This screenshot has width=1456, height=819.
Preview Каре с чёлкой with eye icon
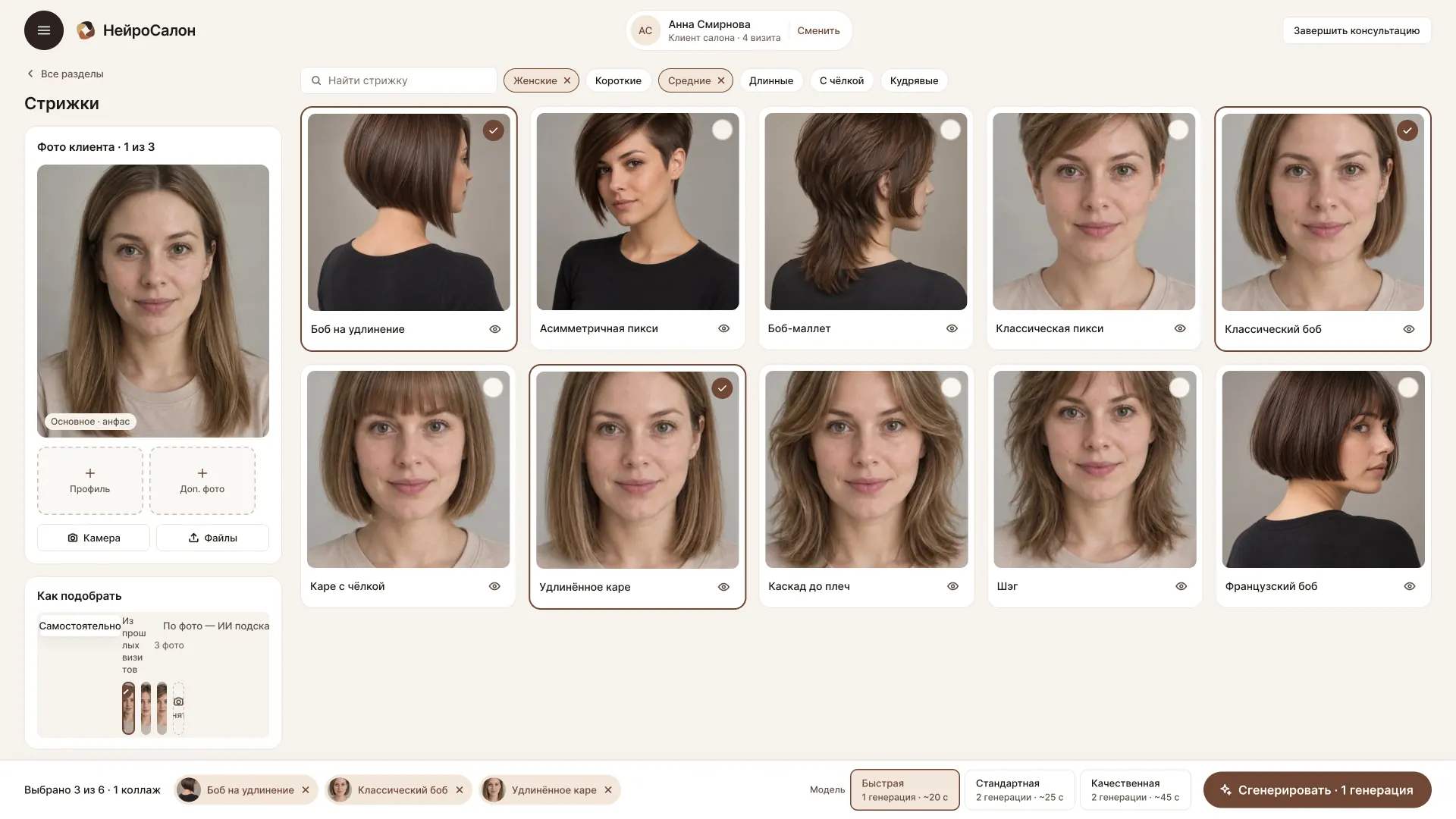(495, 586)
